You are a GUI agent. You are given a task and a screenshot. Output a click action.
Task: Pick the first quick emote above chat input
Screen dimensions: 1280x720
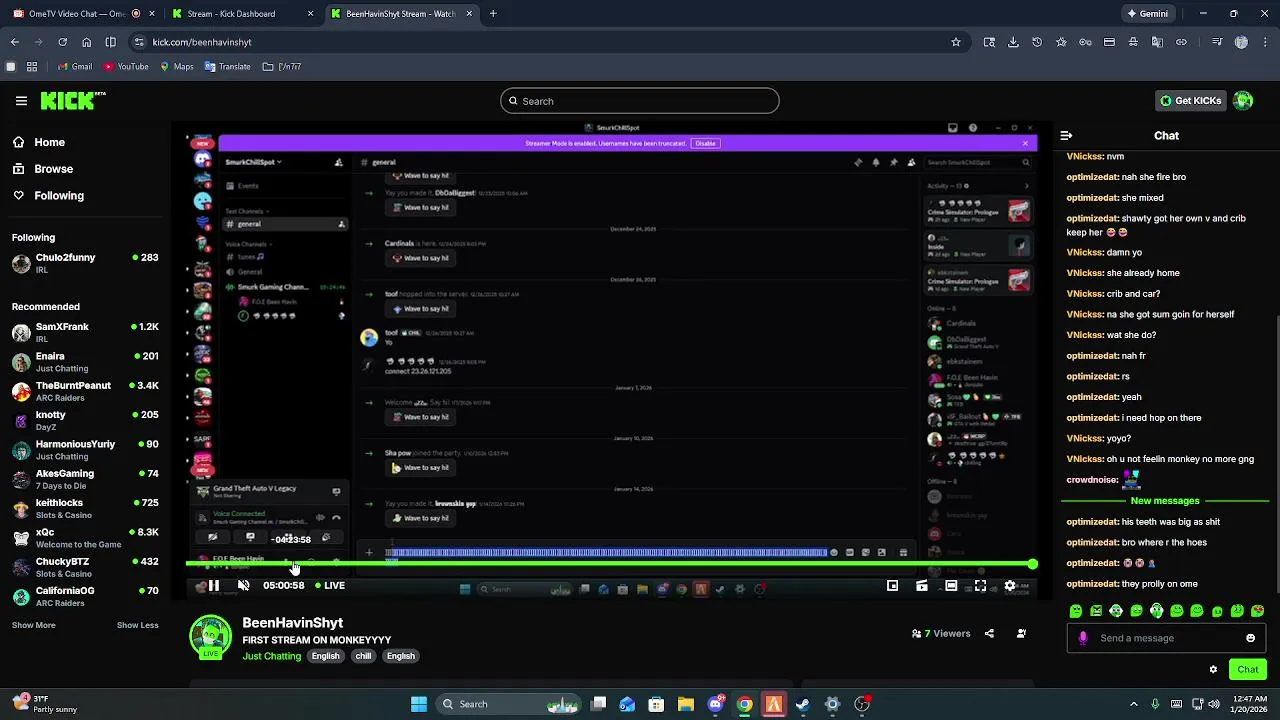[1076, 611]
